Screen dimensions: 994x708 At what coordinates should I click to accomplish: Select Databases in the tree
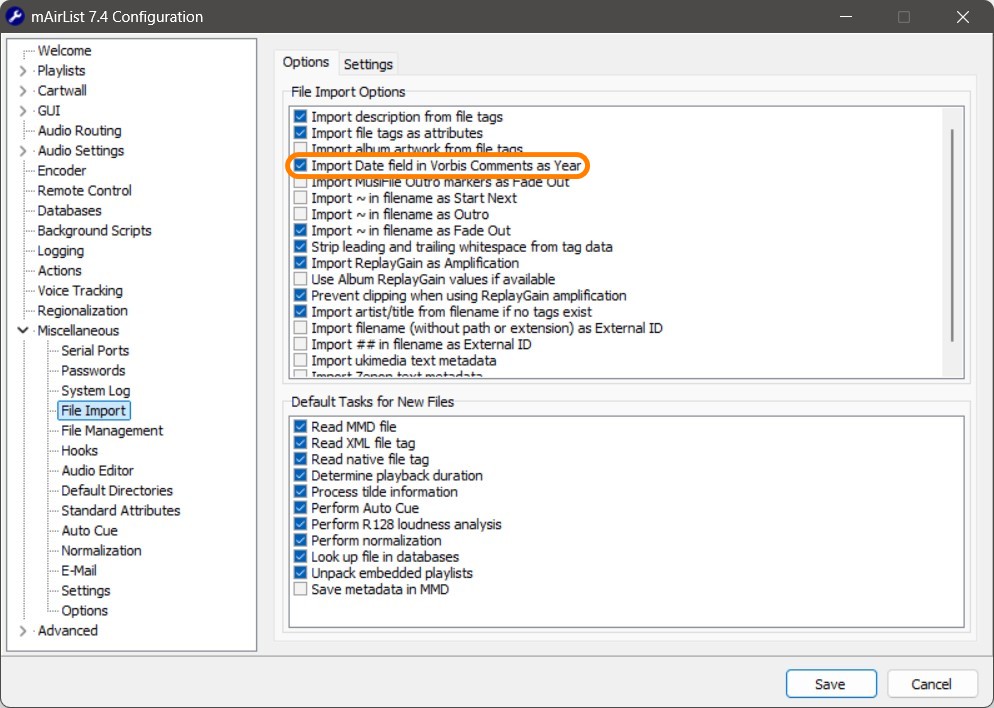(x=69, y=210)
